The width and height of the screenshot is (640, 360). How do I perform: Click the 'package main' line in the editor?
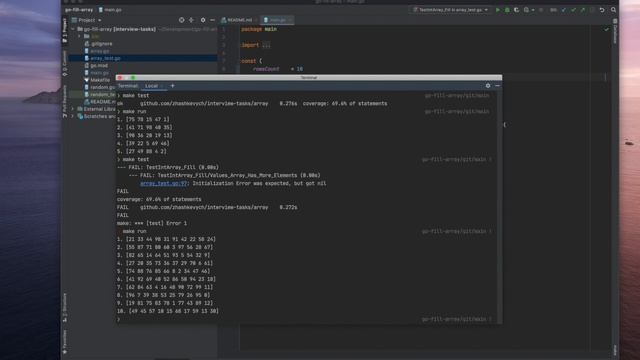pyautogui.click(x=259, y=29)
